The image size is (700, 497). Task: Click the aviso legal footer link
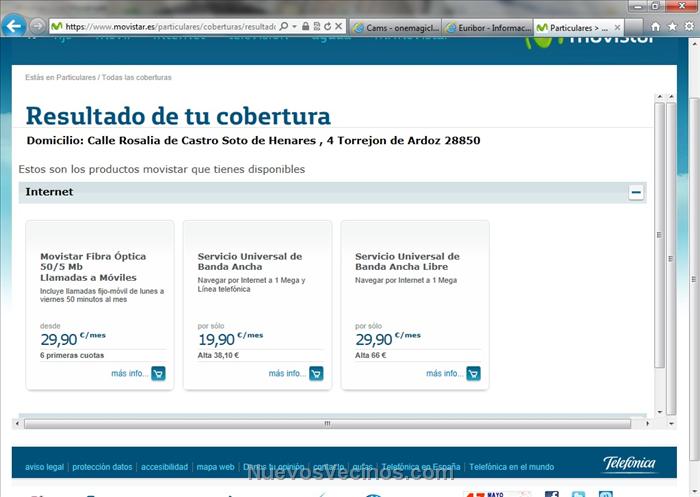[x=44, y=467]
